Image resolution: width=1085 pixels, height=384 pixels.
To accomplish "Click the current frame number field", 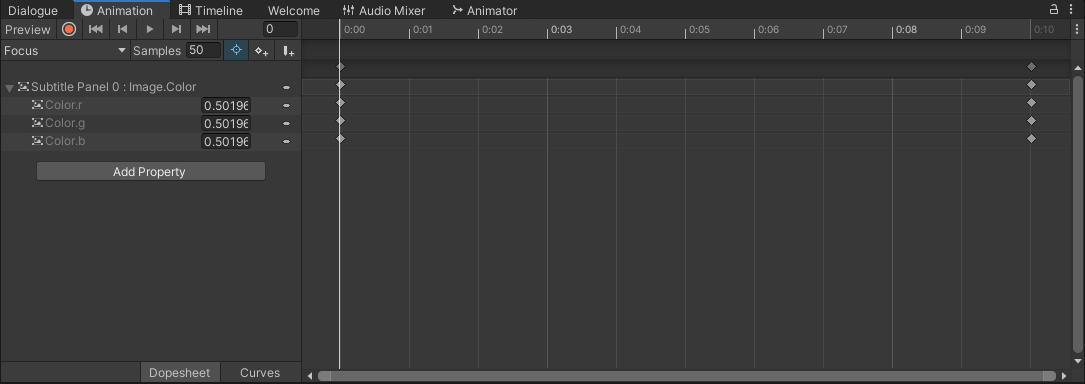I will 280,29.
